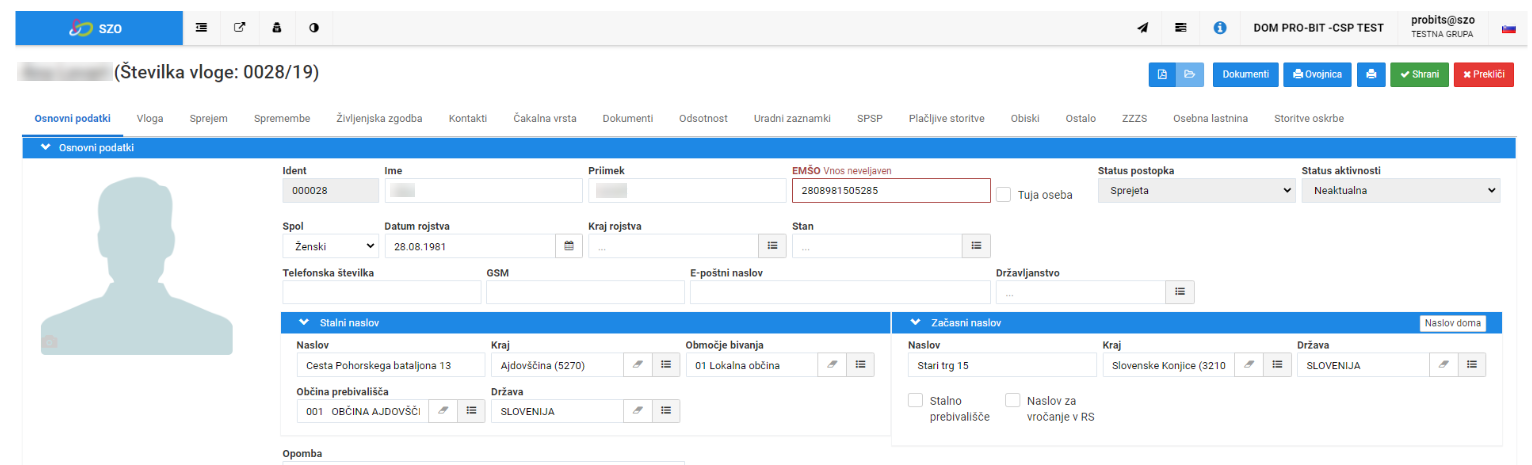Clear Občina prebivališča with eraser icon
Viewport: 1532px width, 465px height.
click(444, 411)
